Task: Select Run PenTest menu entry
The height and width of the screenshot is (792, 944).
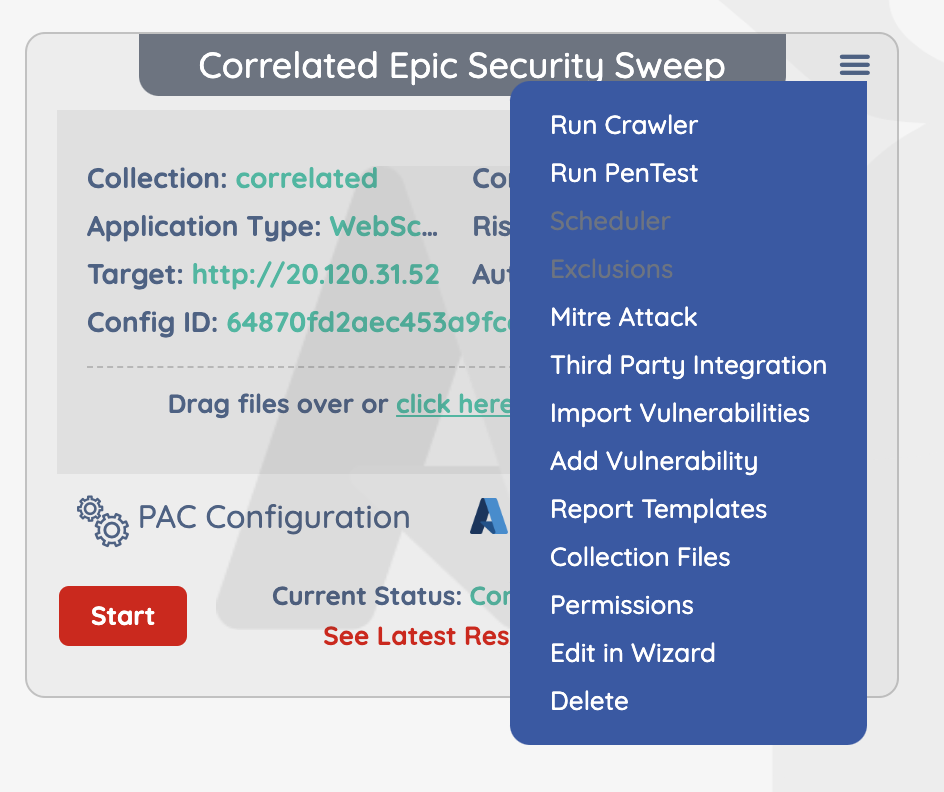Action: tap(624, 173)
